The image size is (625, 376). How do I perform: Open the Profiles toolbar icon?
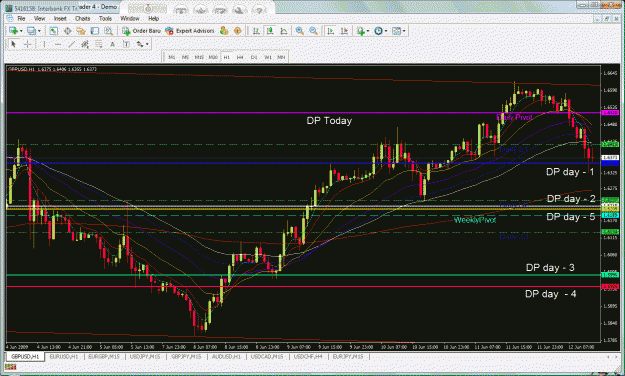point(31,31)
